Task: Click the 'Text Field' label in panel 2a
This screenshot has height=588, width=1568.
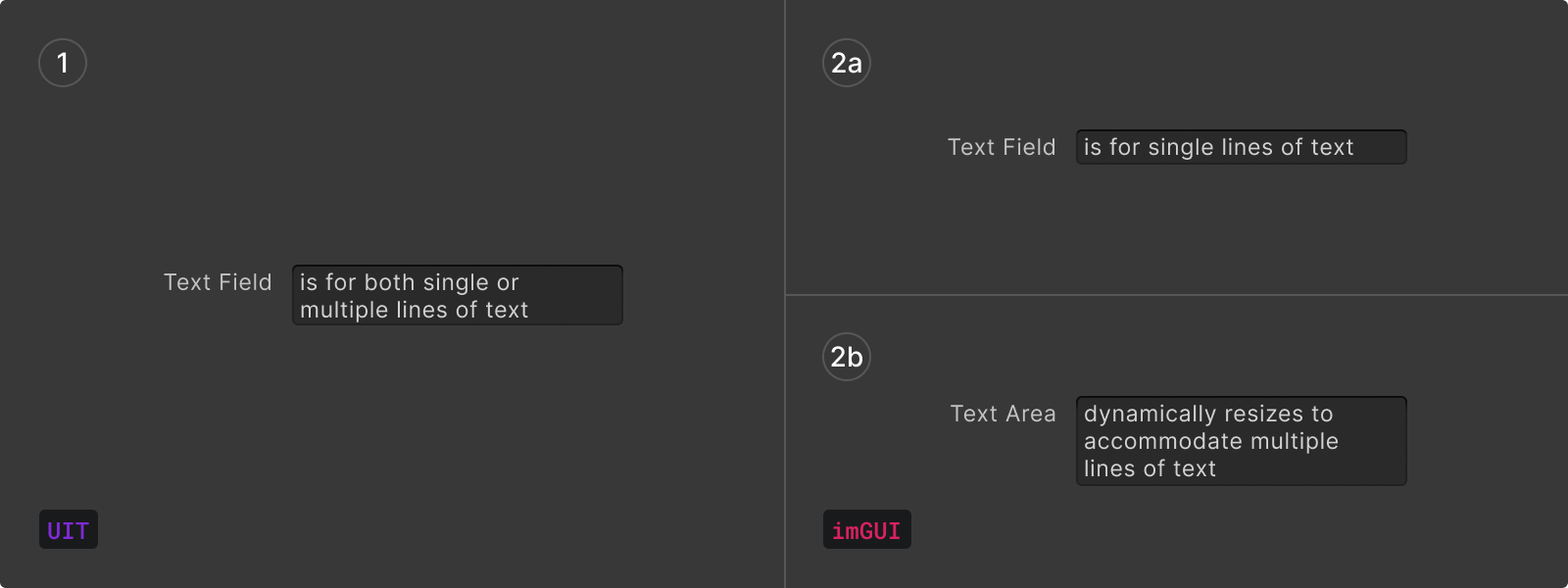Action: [1002, 147]
